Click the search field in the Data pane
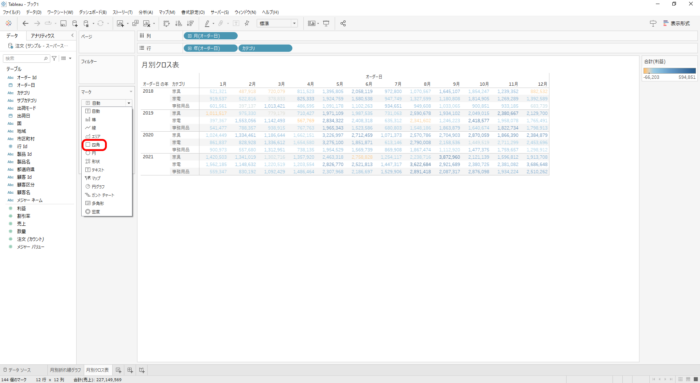700x383 pixels. pyautogui.click(x=26, y=58)
